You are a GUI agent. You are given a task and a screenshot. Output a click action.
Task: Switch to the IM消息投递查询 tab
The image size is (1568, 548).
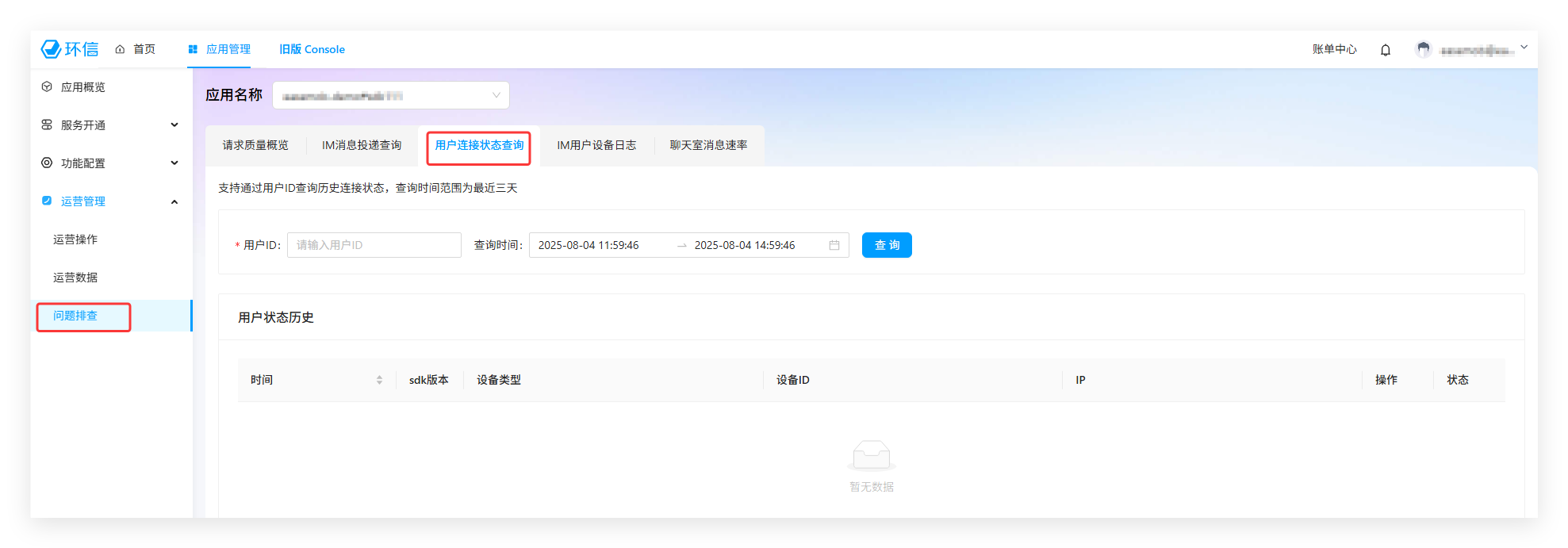coord(362,145)
